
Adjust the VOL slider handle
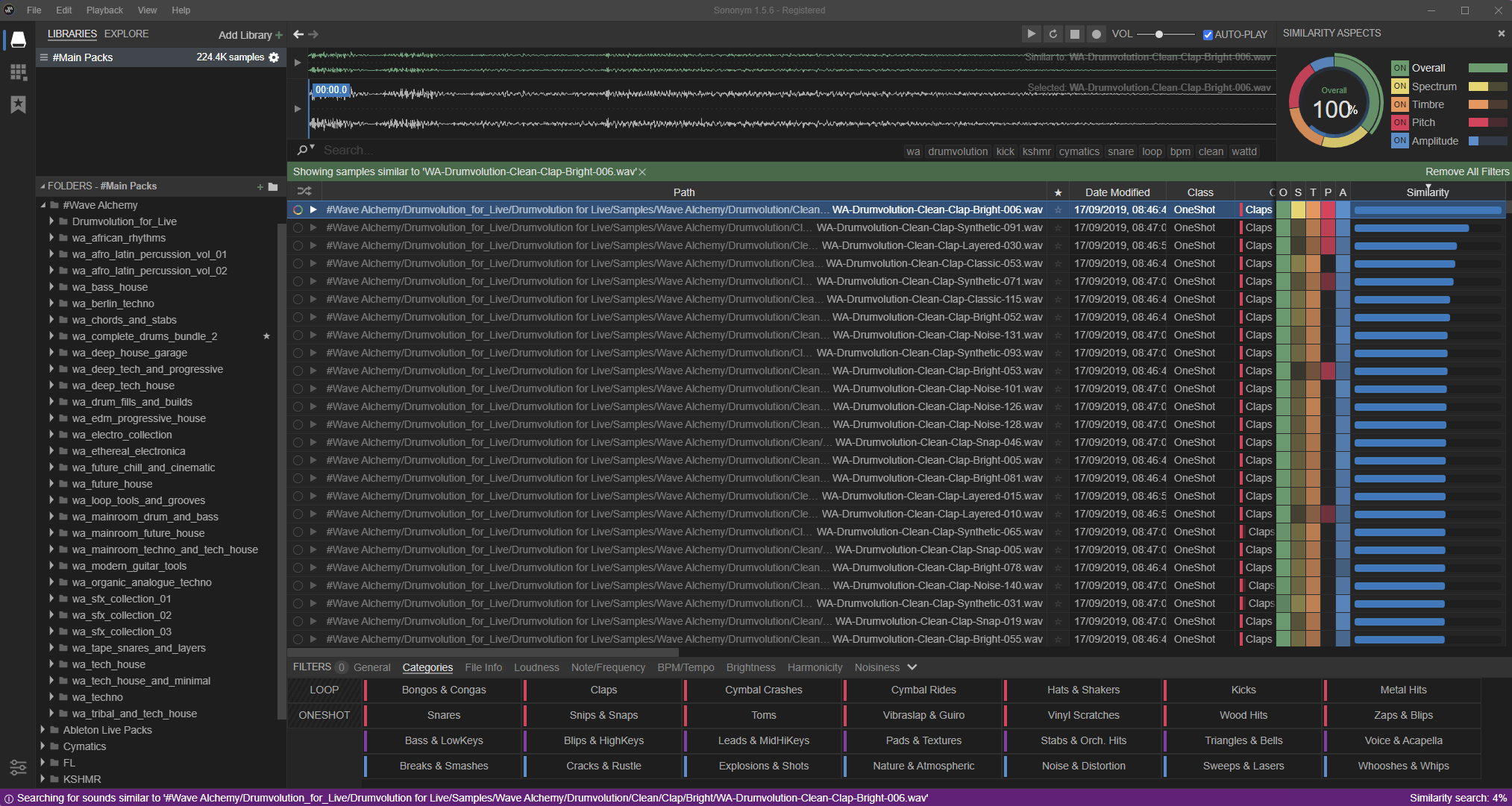pos(1158,34)
